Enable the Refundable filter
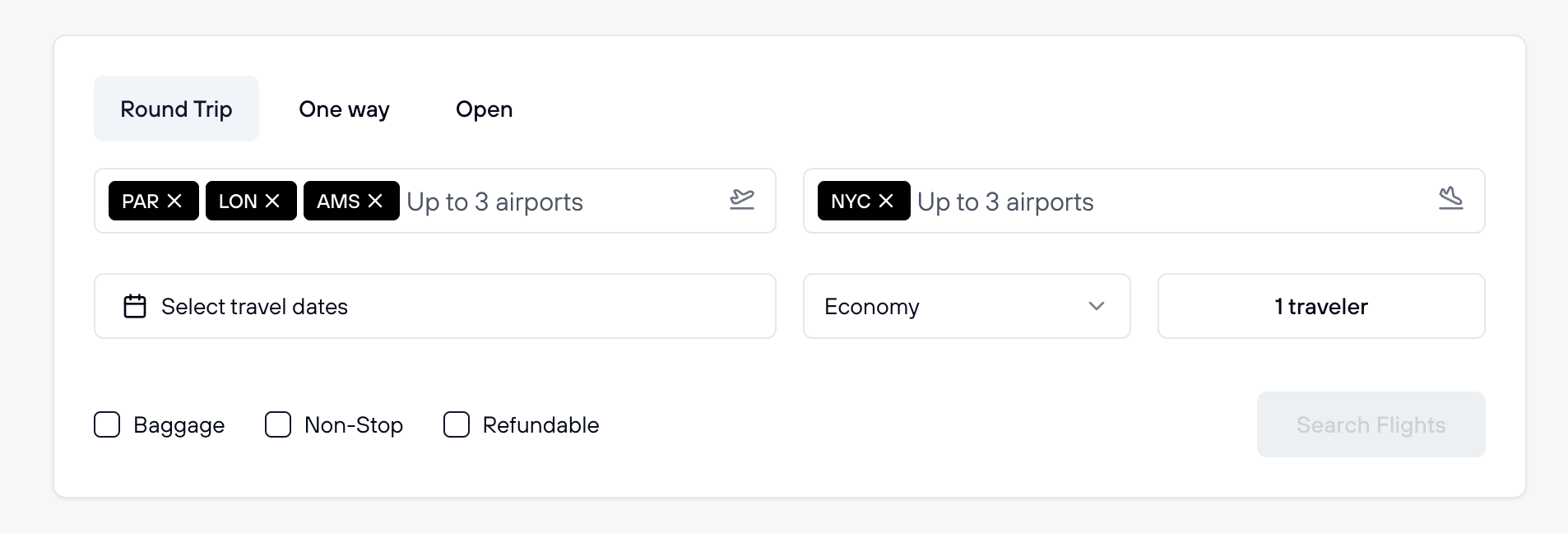 click(456, 424)
